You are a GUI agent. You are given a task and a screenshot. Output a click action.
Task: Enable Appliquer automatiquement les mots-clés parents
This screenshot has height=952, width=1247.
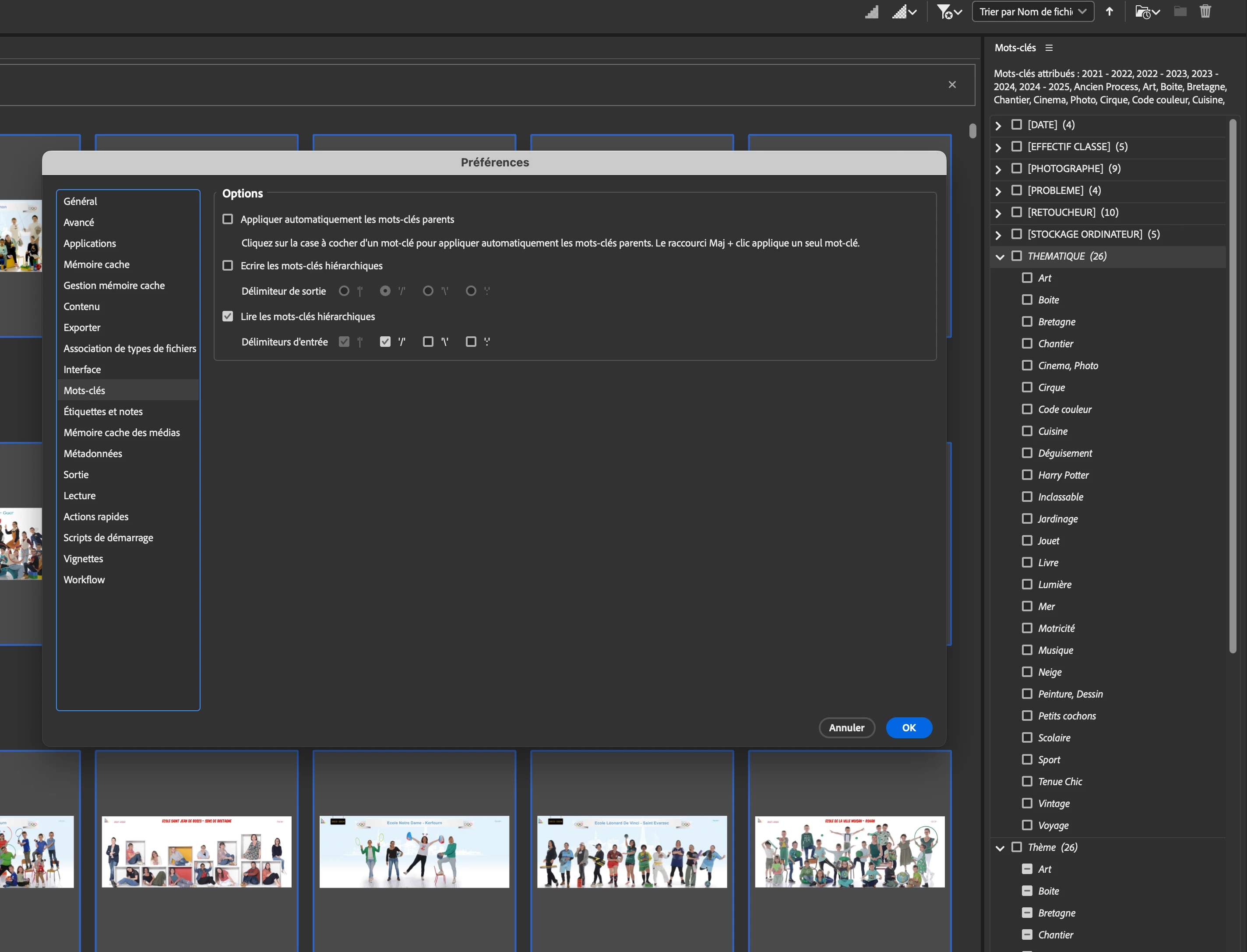[x=228, y=219]
